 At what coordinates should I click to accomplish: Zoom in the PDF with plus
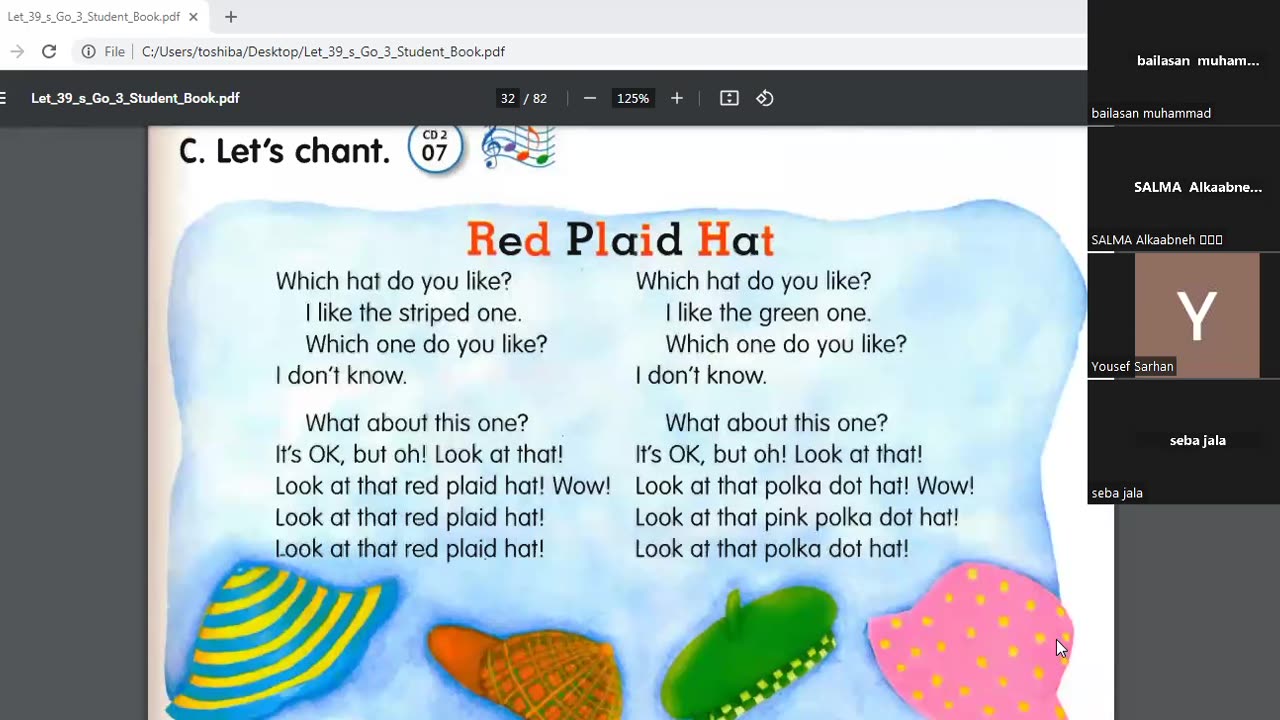pyautogui.click(x=677, y=98)
